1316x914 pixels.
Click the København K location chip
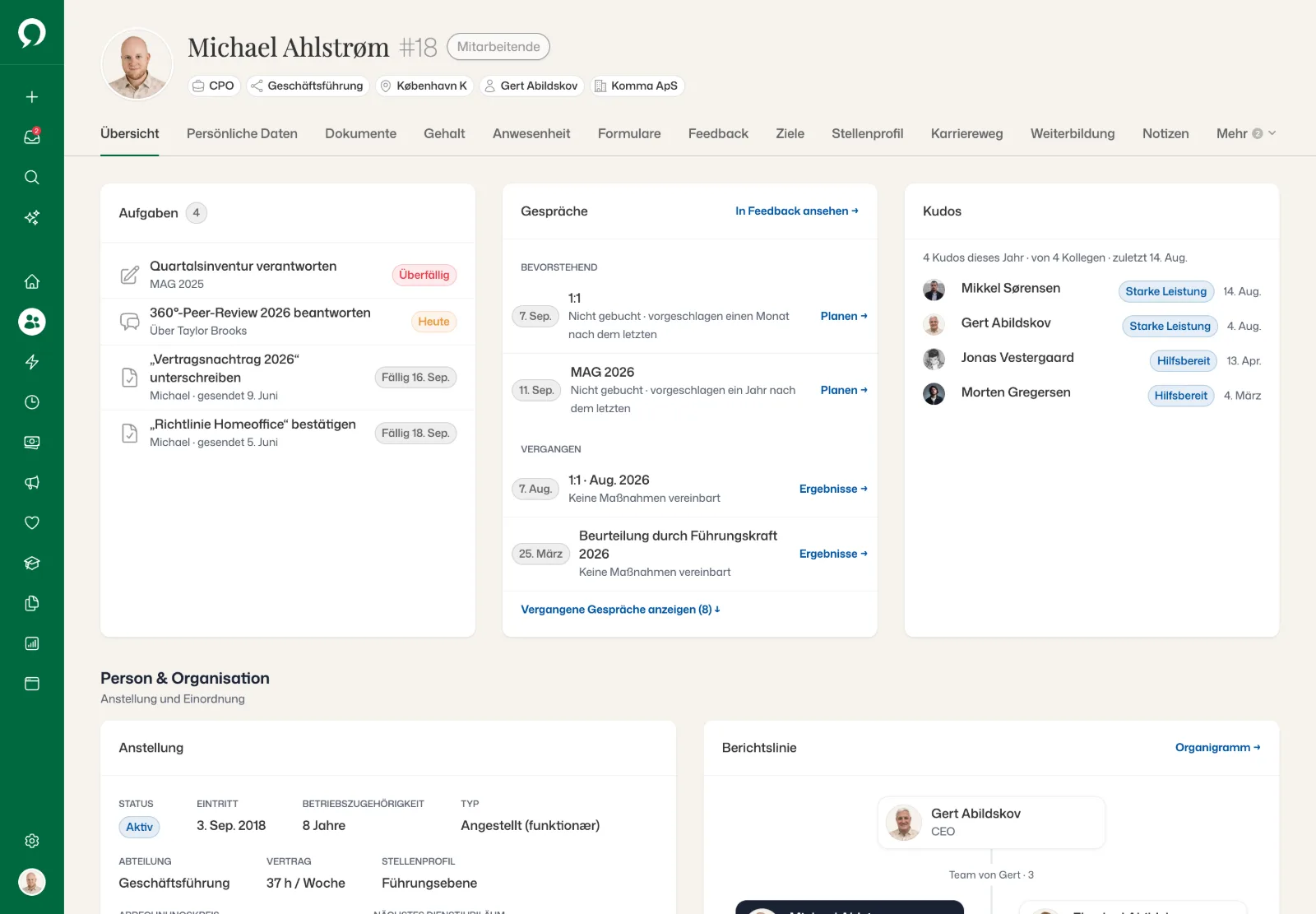pyautogui.click(x=424, y=86)
